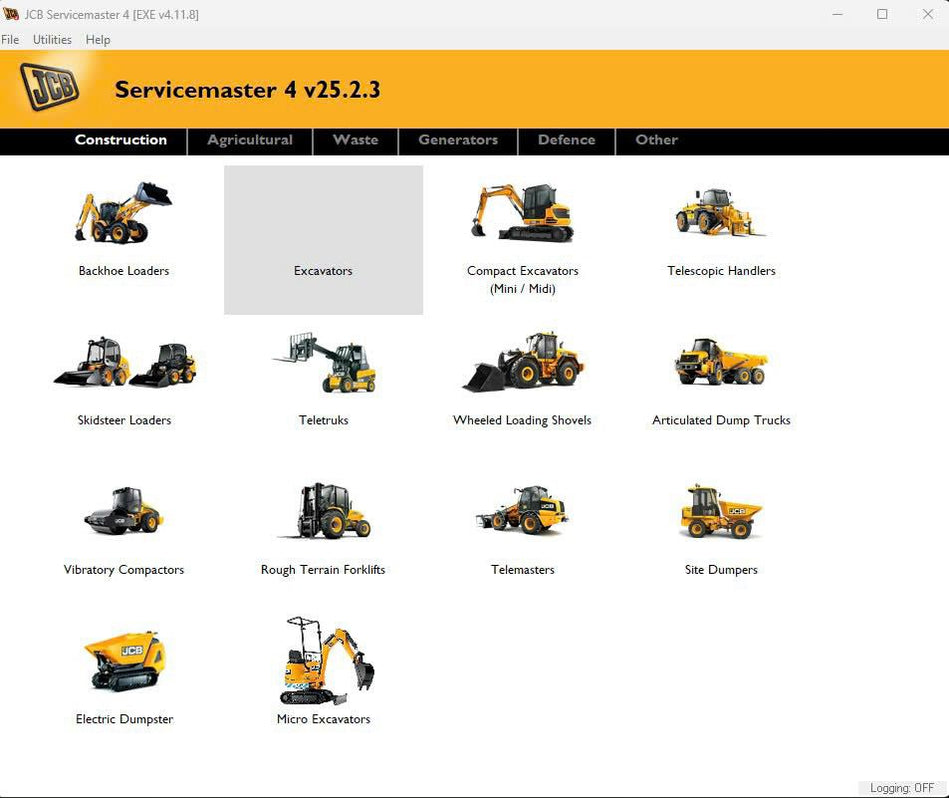Select the Compact Excavators (Mini / Midi) icon
Screen dimensions: 949x798
click(x=522, y=214)
